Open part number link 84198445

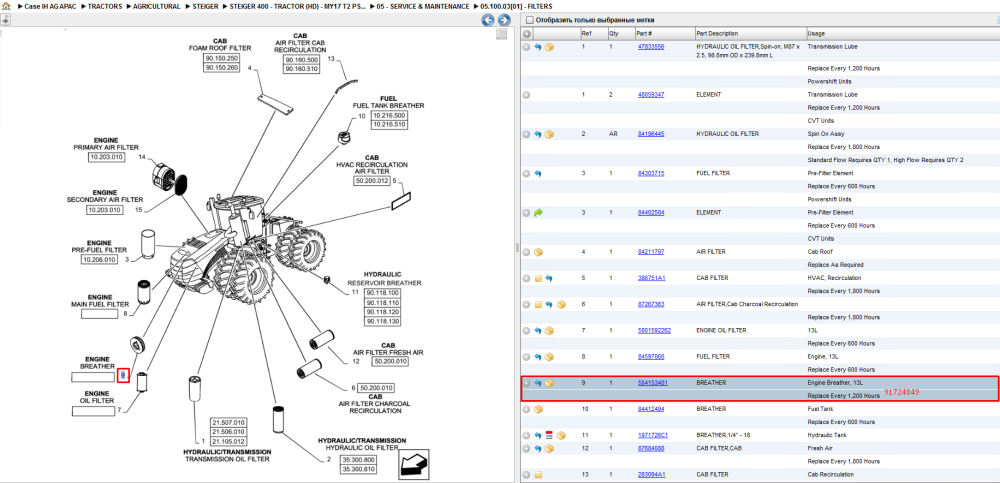[651, 134]
